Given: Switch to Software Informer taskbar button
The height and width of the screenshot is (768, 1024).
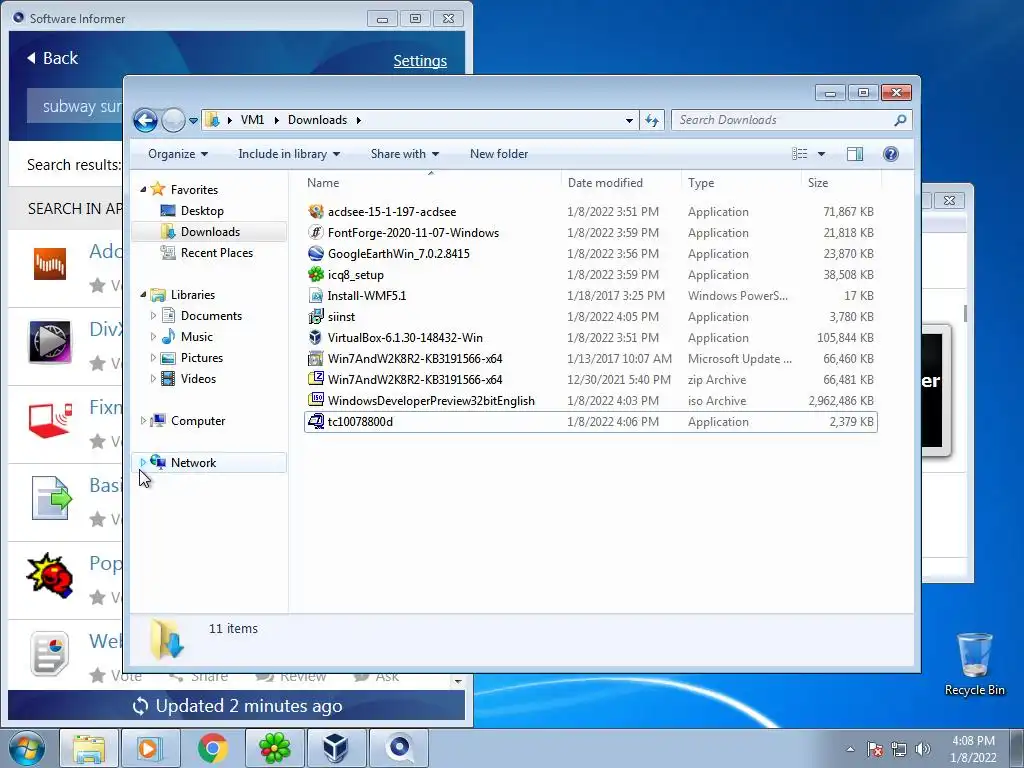Looking at the screenshot, I should tap(399, 748).
